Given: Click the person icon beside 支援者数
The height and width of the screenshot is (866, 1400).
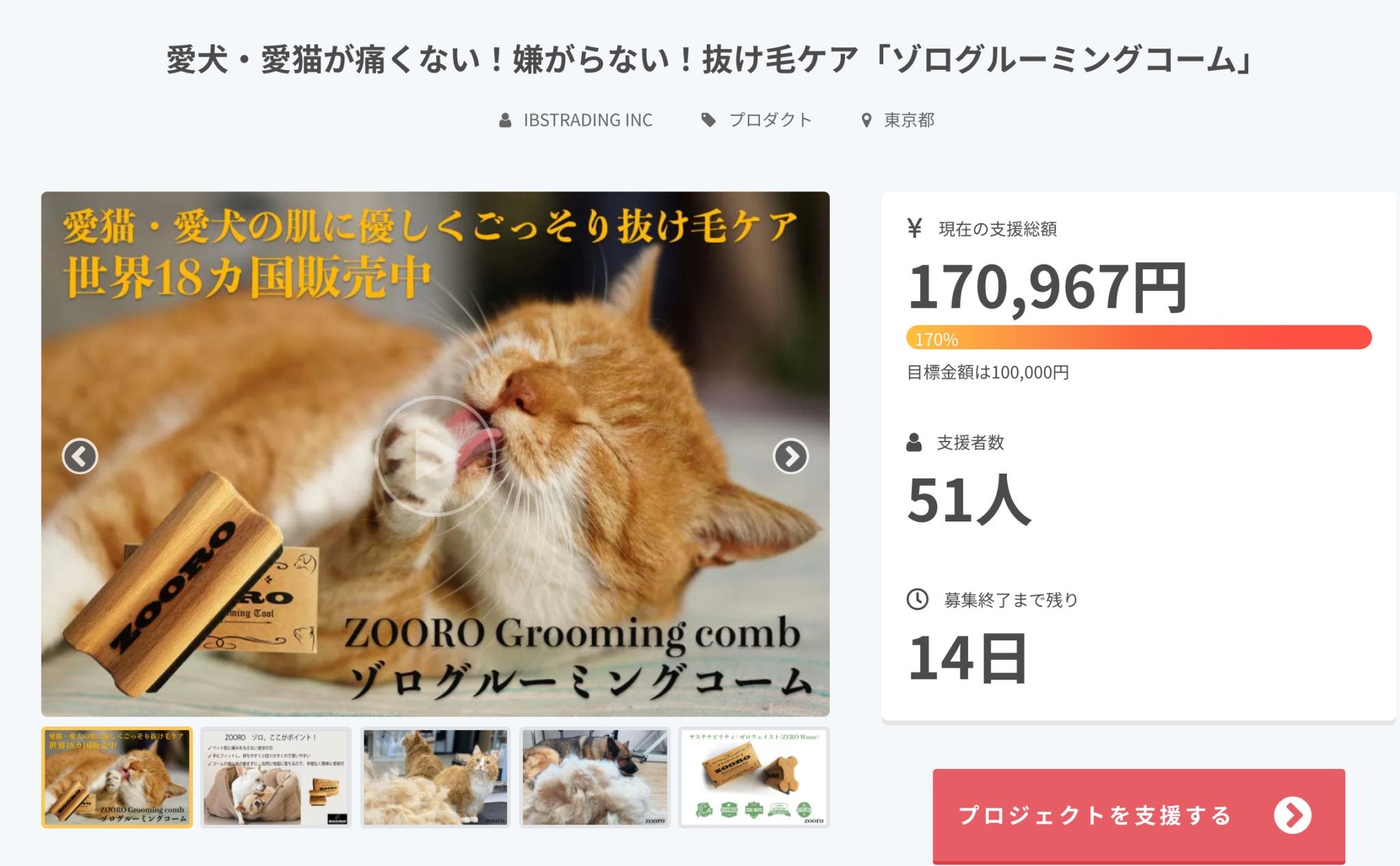Looking at the screenshot, I should pyautogui.click(x=914, y=442).
